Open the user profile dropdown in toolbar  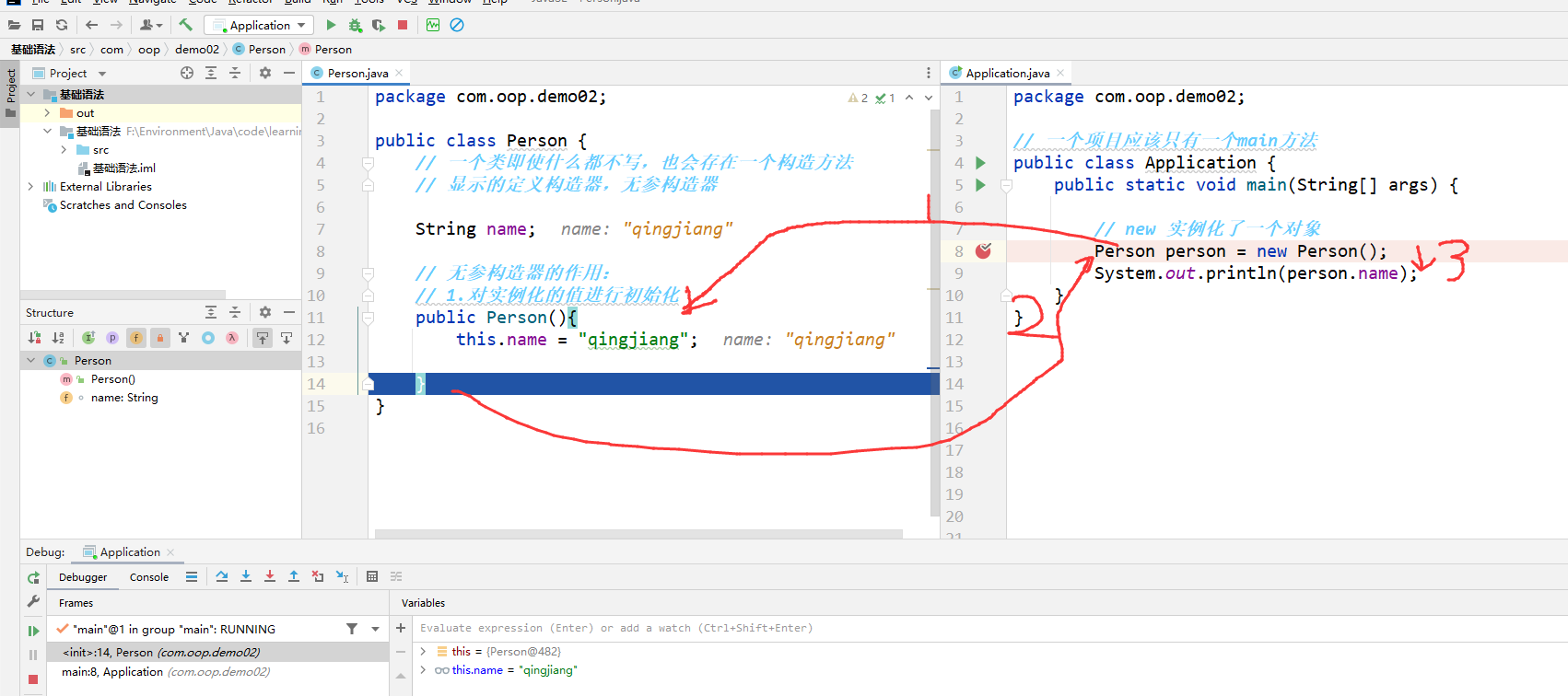[151, 25]
